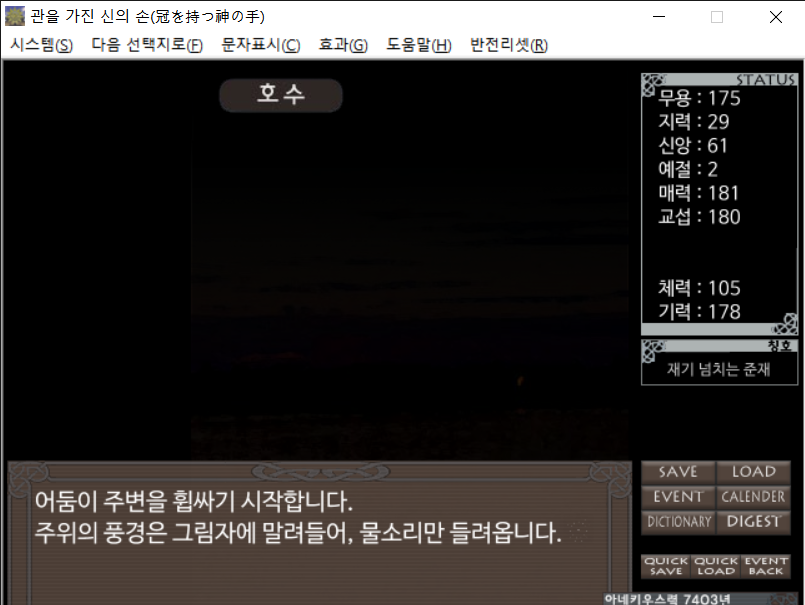Click the 호수 location label
This screenshot has width=805, height=605.
click(281, 95)
